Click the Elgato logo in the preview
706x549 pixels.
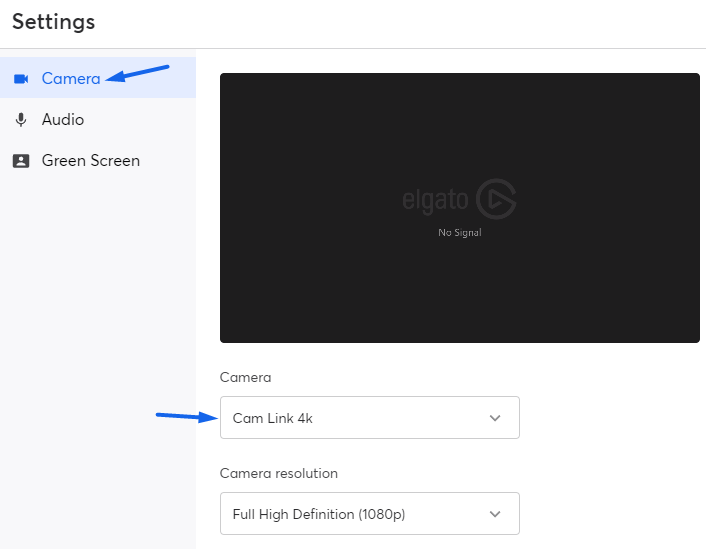pos(496,199)
